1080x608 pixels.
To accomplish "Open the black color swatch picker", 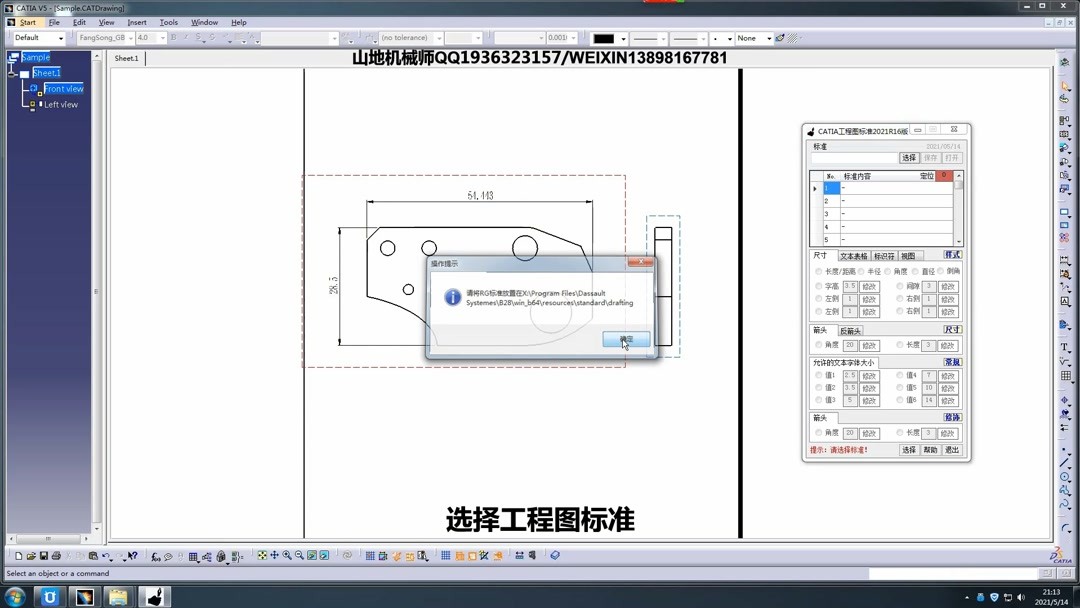I will [x=624, y=39].
